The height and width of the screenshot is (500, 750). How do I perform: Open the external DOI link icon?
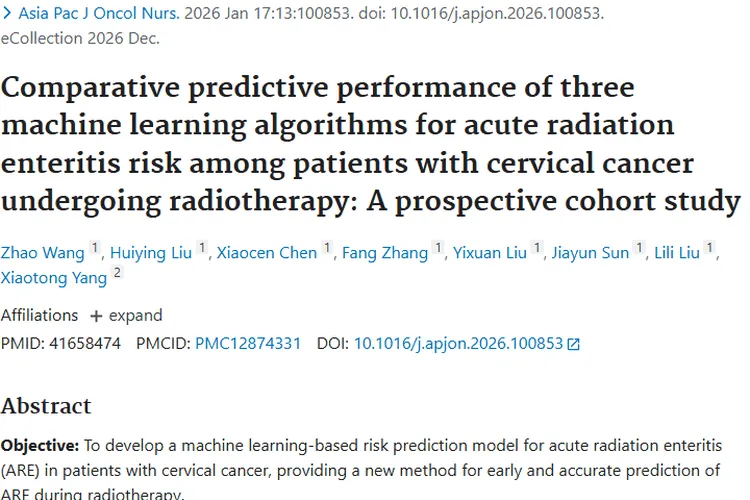coord(574,344)
